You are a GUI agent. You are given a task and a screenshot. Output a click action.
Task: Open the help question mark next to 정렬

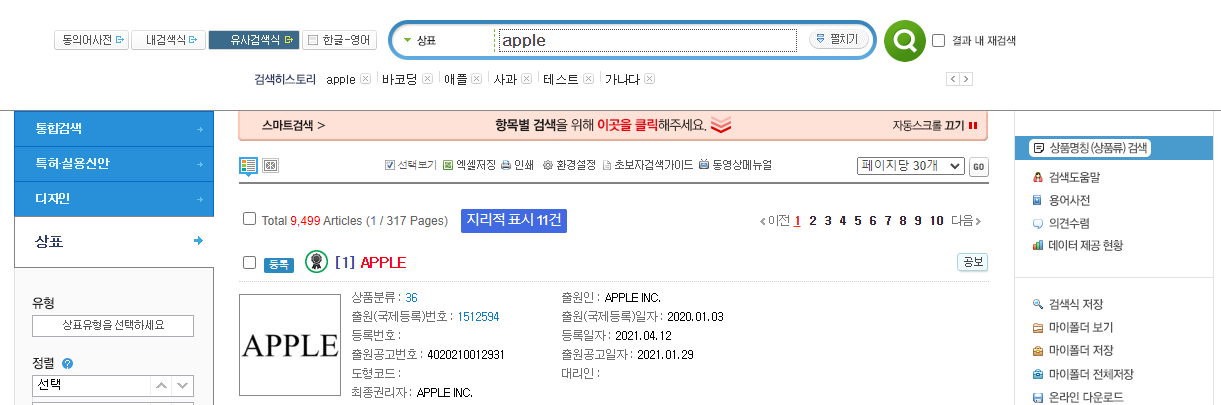[x=67, y=364]
